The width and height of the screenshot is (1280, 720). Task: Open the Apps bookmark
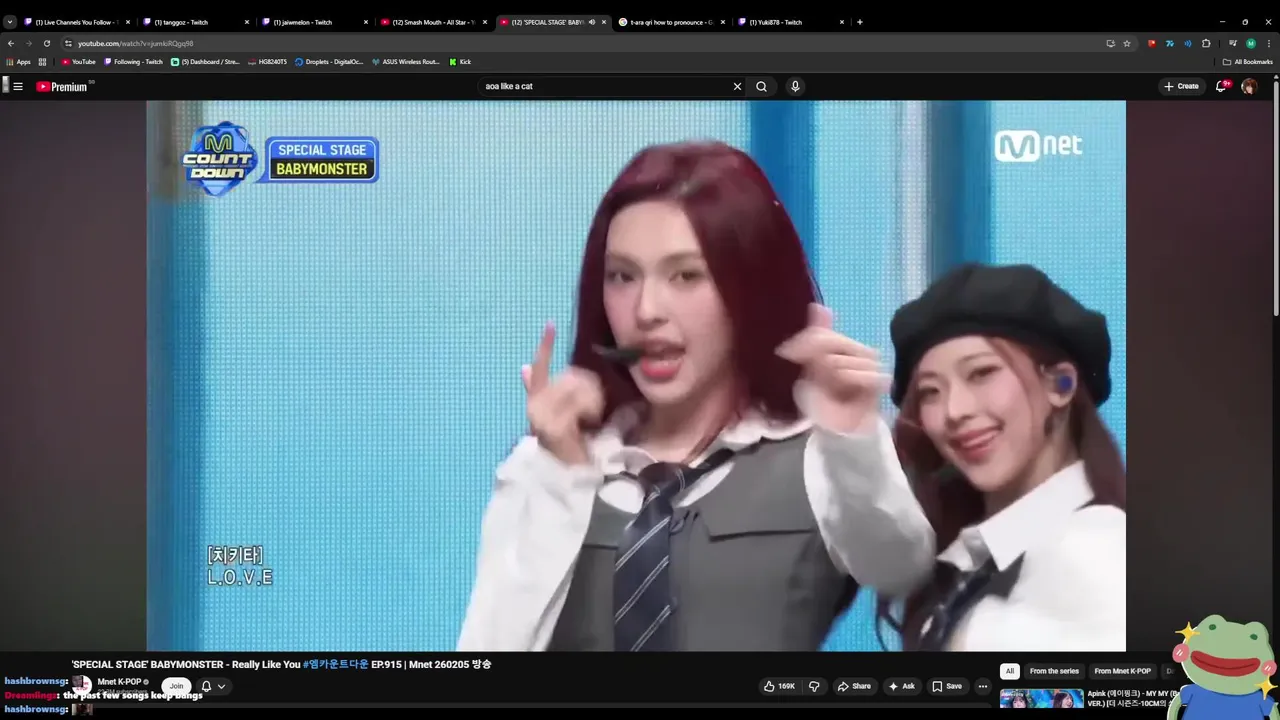coord(18,62)
